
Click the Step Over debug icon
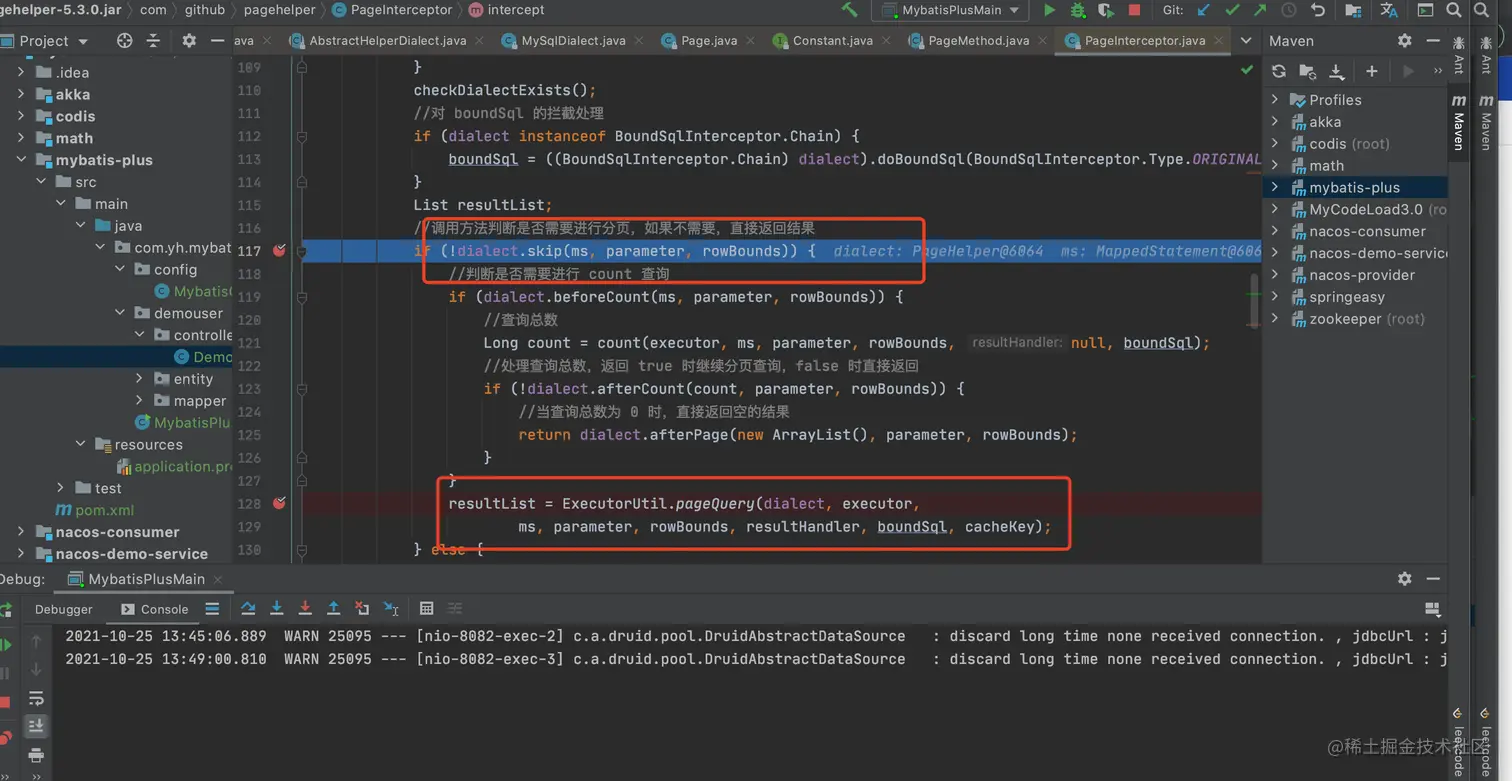coord(248,608)
